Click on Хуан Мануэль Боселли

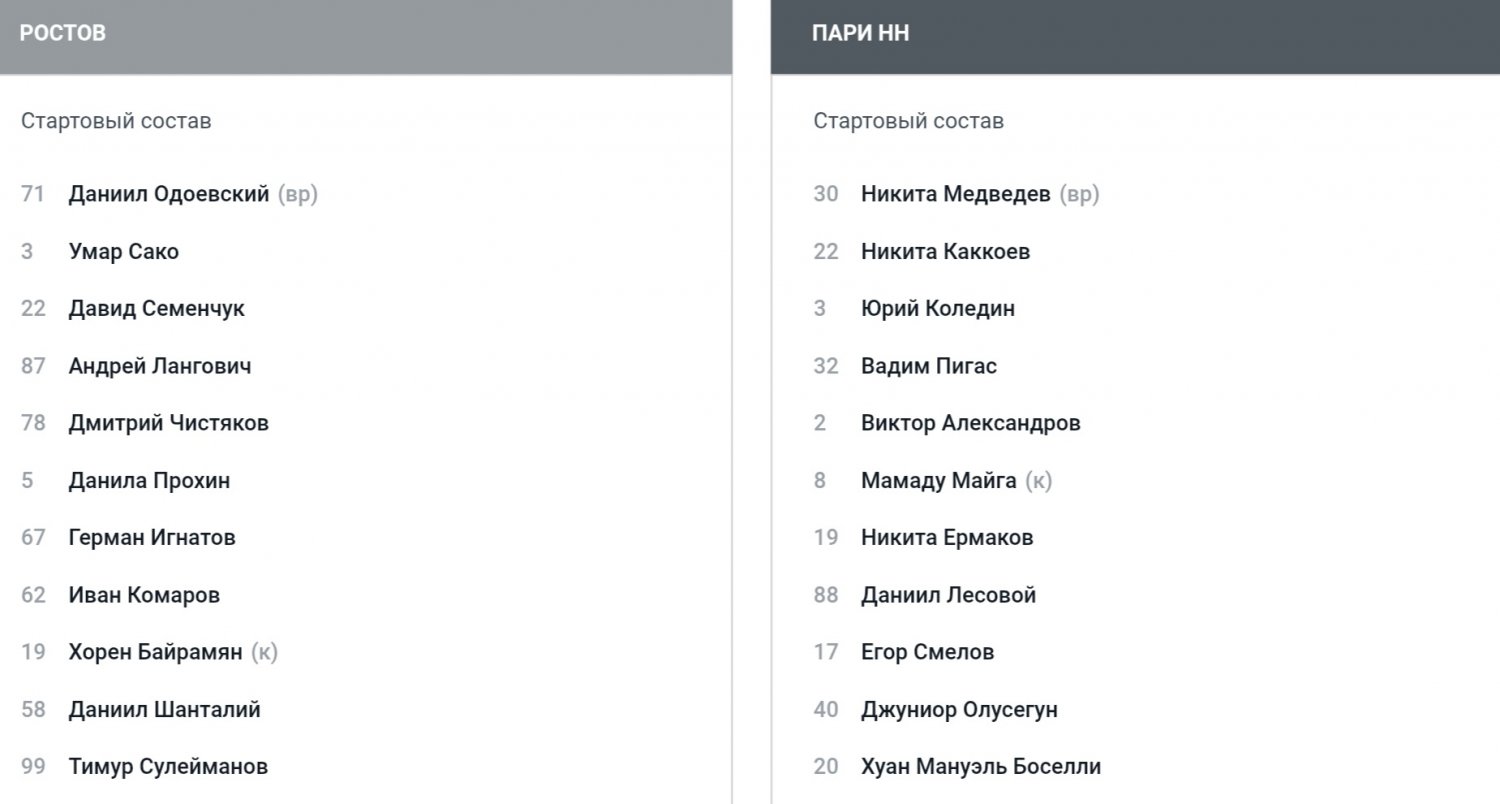click(x=980, y=767)
